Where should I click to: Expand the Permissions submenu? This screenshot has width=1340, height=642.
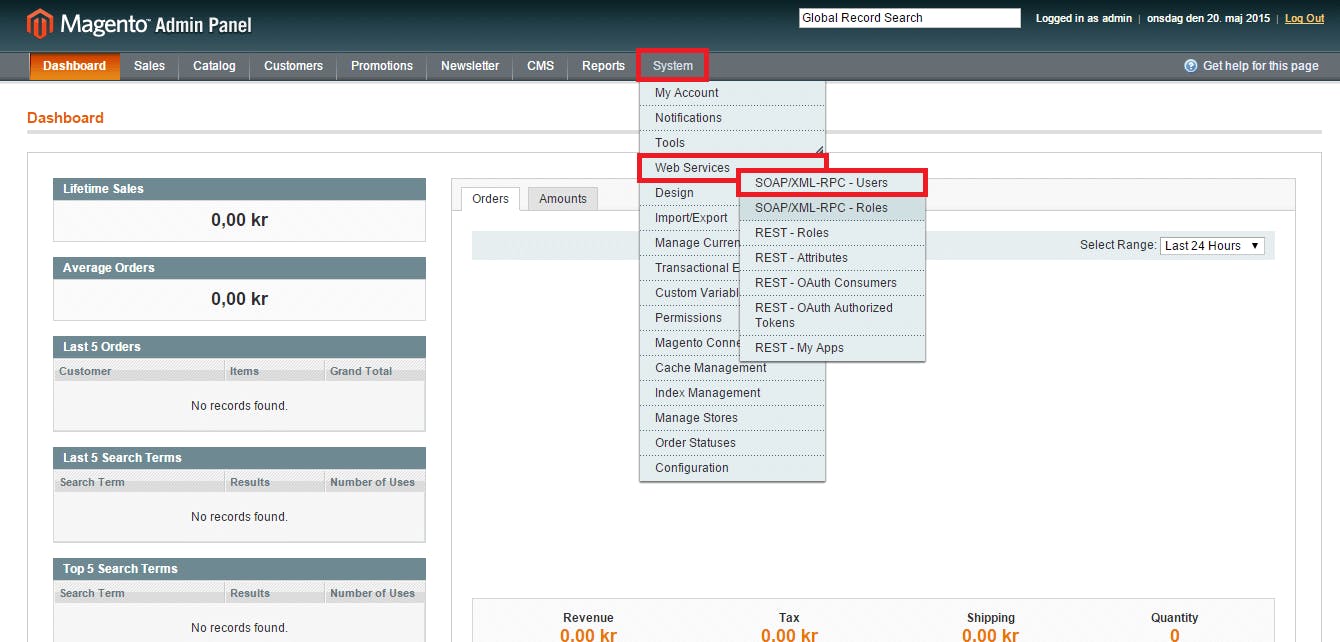690,318
